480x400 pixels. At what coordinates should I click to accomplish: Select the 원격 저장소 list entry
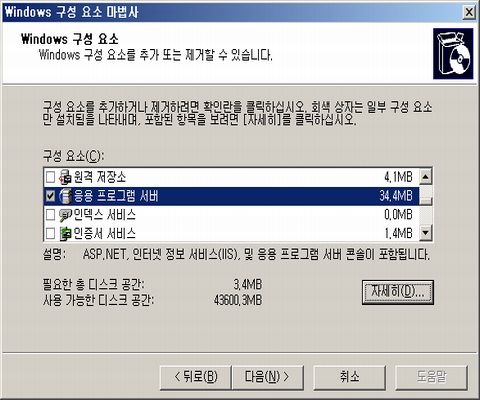pos(231,177)
